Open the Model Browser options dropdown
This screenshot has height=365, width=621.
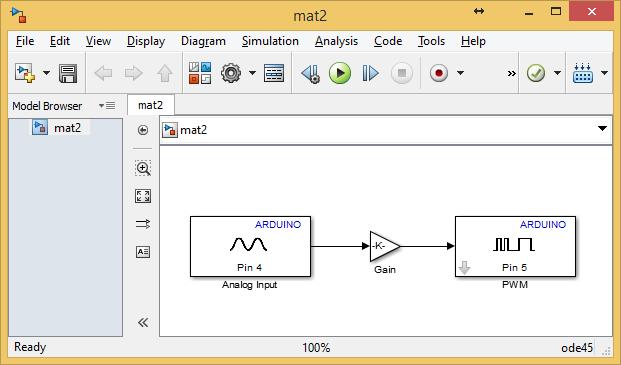click(107, 106)
